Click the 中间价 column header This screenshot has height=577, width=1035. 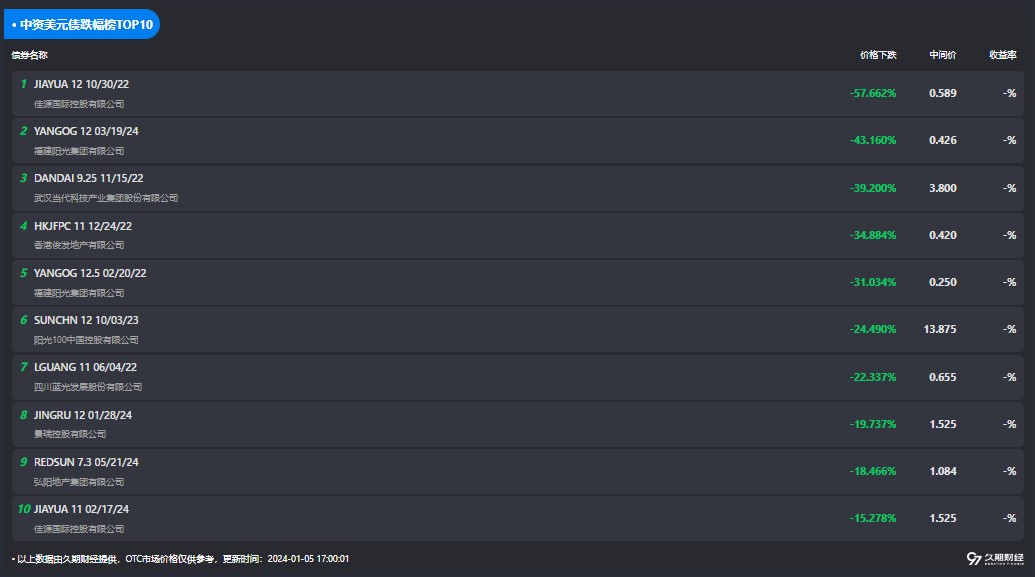click(x=942, y=55)
